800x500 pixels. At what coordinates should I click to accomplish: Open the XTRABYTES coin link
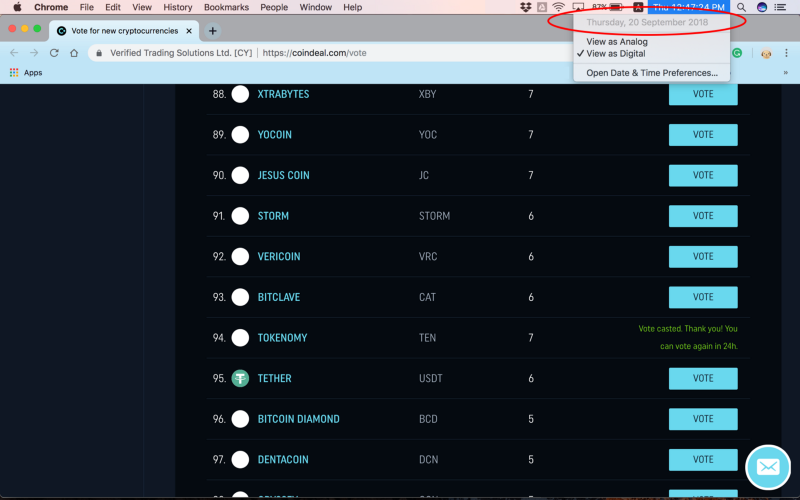tap(283, 94)
